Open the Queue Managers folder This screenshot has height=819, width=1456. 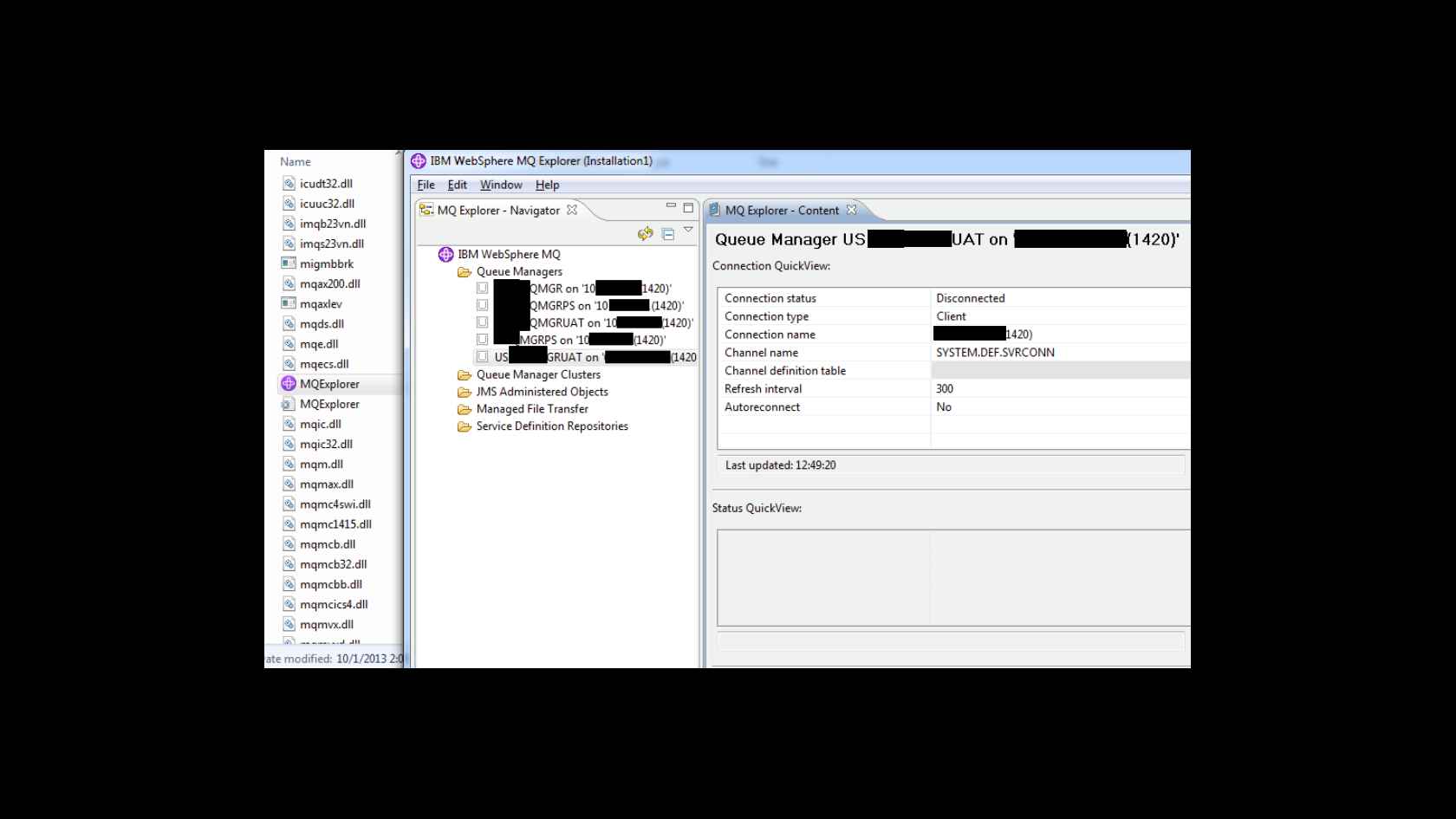tap(518, 272)
